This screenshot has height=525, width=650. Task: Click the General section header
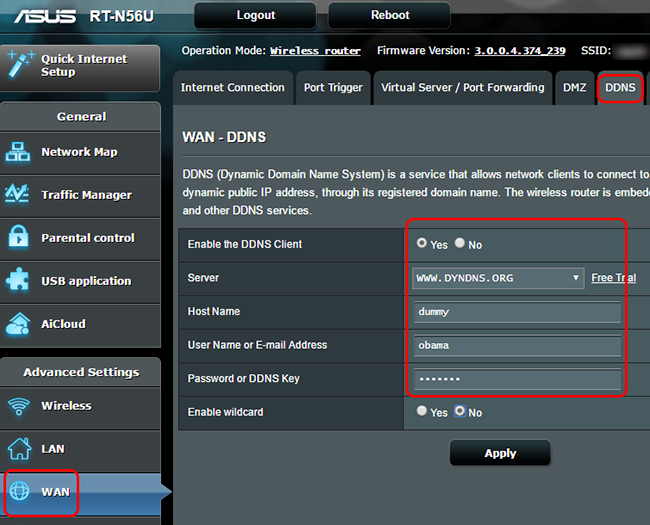click(x=81, y=117)
